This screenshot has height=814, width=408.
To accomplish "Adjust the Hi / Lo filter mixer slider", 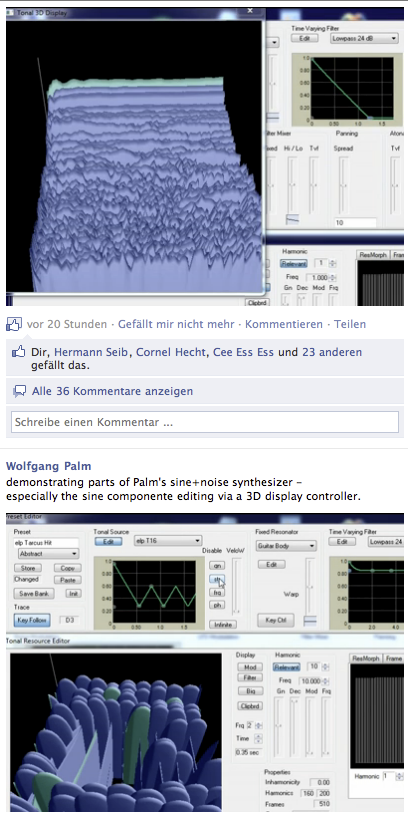I will click(293, 184).
